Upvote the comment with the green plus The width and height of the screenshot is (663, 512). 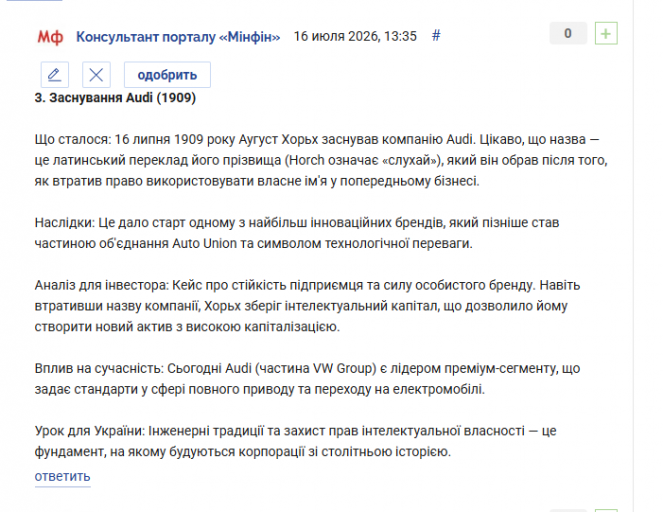(x=606, y=33)
